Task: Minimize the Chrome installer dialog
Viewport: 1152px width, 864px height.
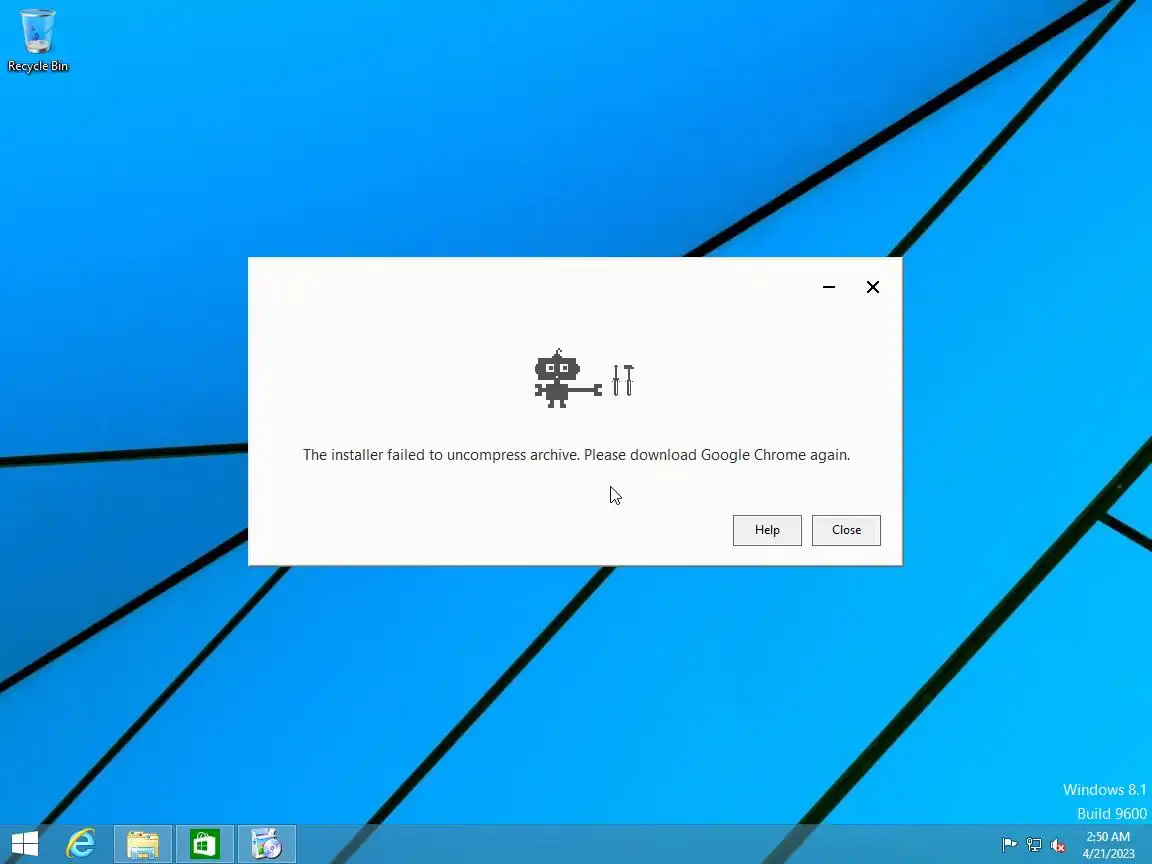Action: 829,287
